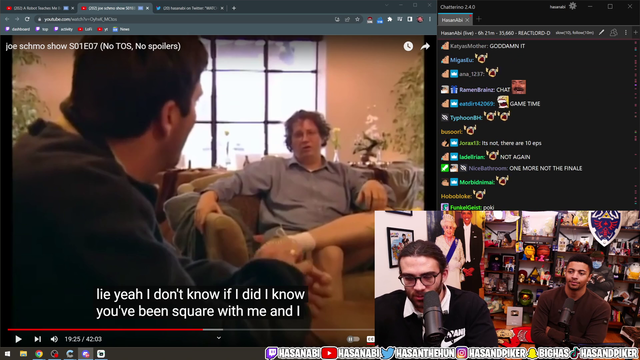The image size is (640, 360).
Task: Click the pencil icon in the chat header
Action: pos(601,33)
